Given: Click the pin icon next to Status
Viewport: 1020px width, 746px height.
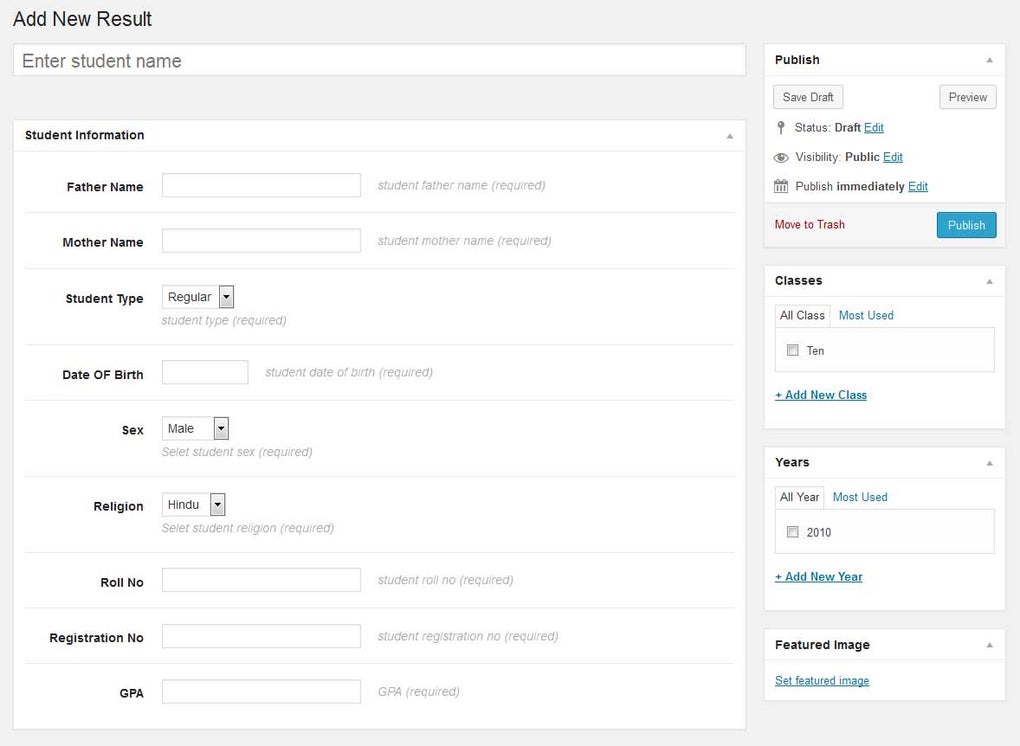Looking at the screenshot, I should pos(780,127).
